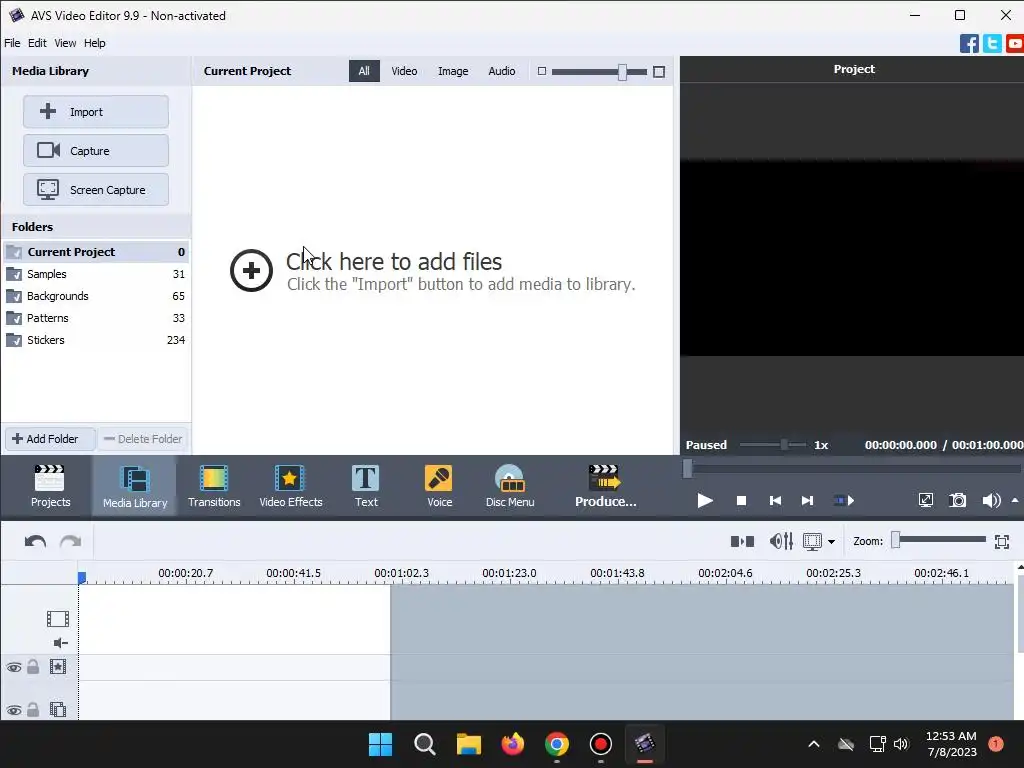Open the Facebook page link icon
Viewport: 1024px width, 768px height.
pyautogui.click(x=969, y=44)
